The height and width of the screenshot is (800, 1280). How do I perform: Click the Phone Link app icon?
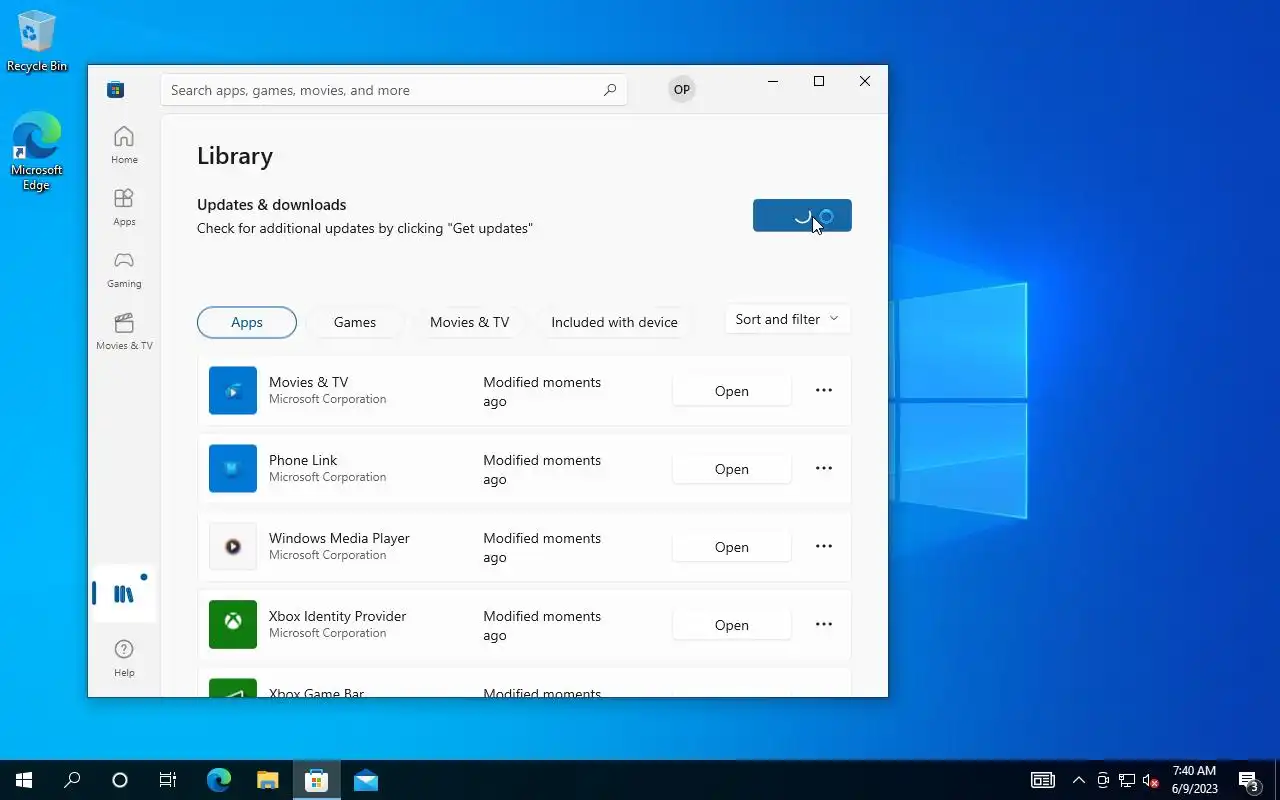[233, 469]
